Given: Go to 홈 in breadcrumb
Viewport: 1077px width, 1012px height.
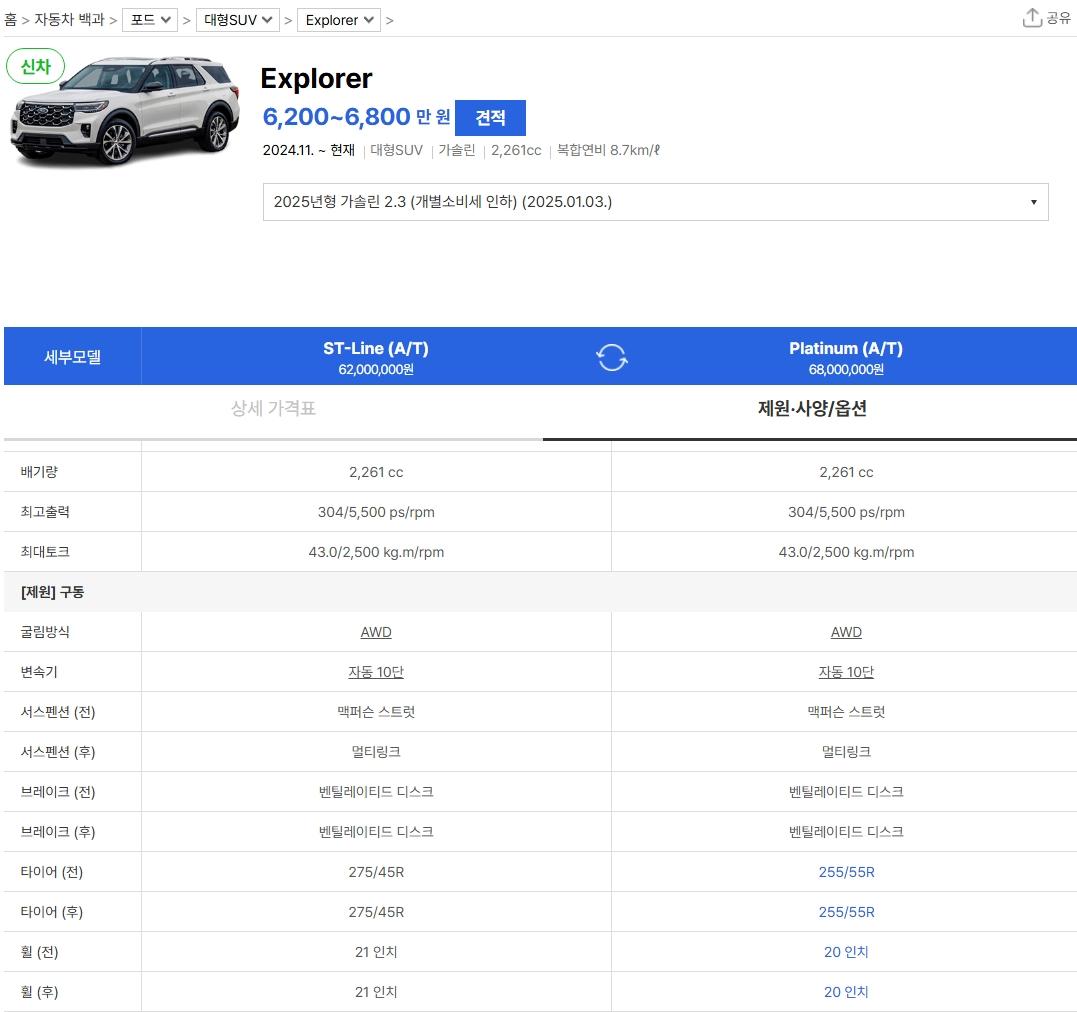Looking at the screenshot, I should [x=10, y=20].
